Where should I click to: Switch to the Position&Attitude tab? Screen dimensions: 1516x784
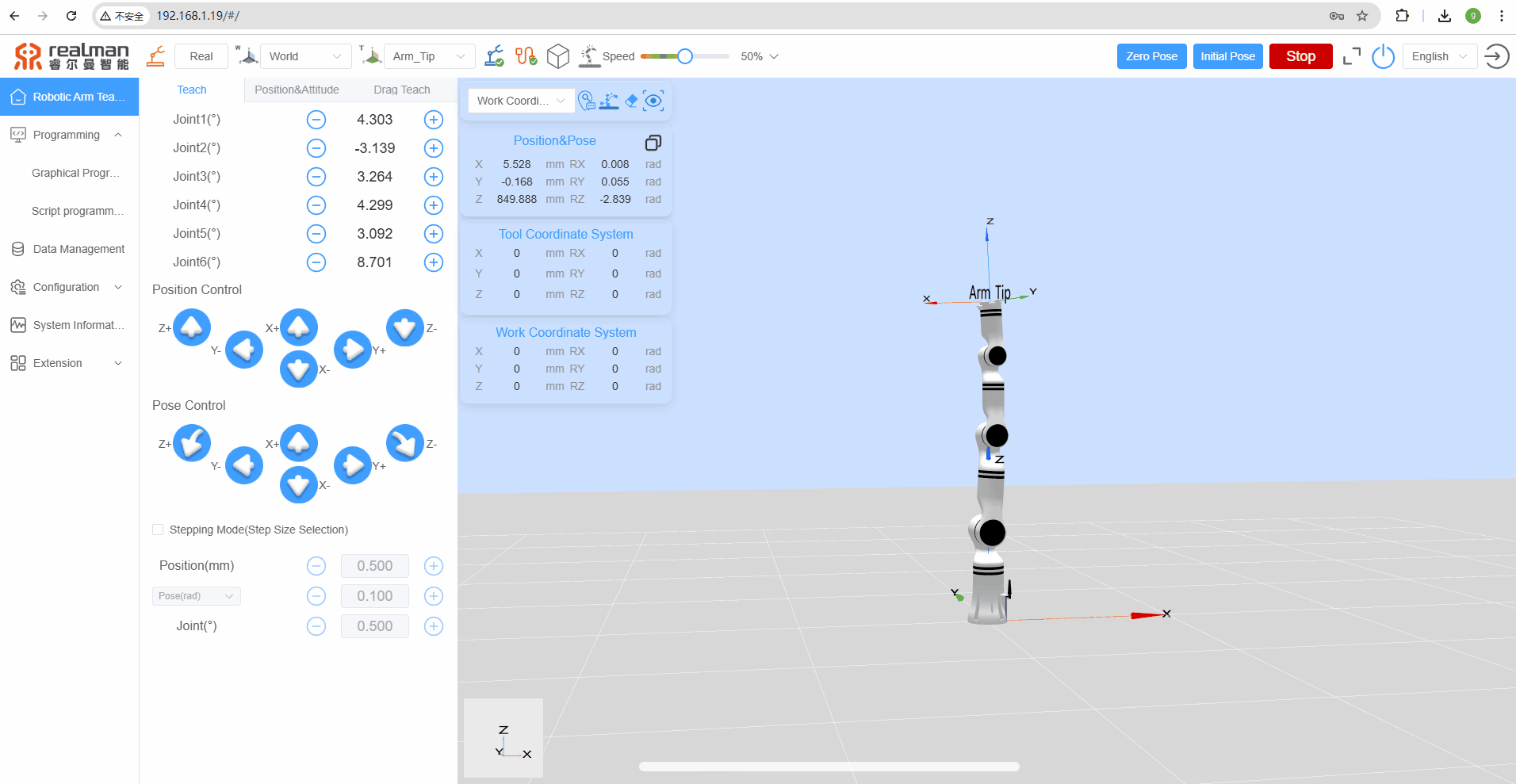point(297,90)
